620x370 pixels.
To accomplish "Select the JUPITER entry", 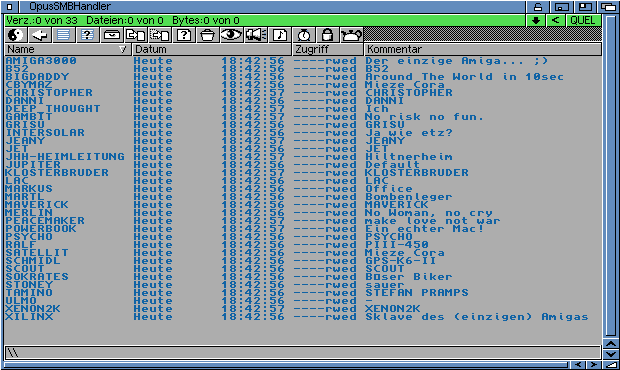I will (33, 164).
